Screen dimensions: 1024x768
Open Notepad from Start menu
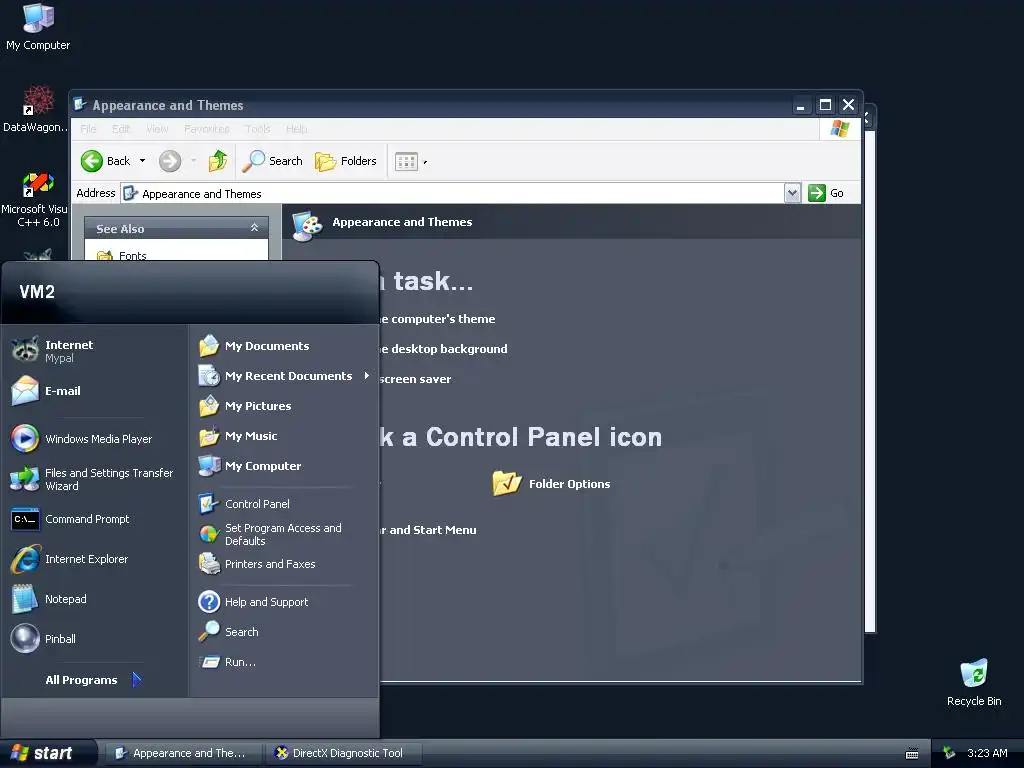click(95, 599)
